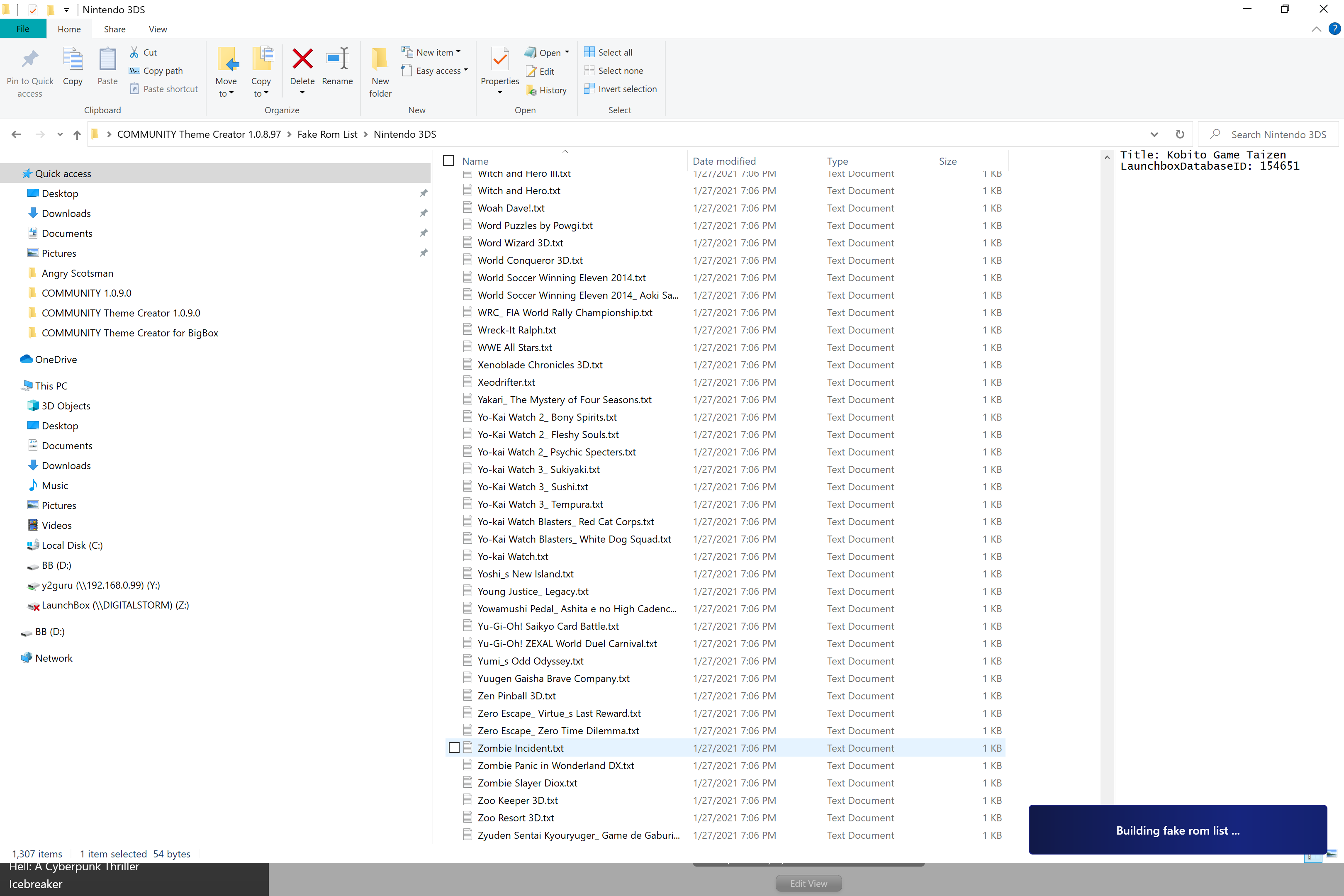Click the red Delete X icon
The image size is (1344, 896).
coord(302,59)
